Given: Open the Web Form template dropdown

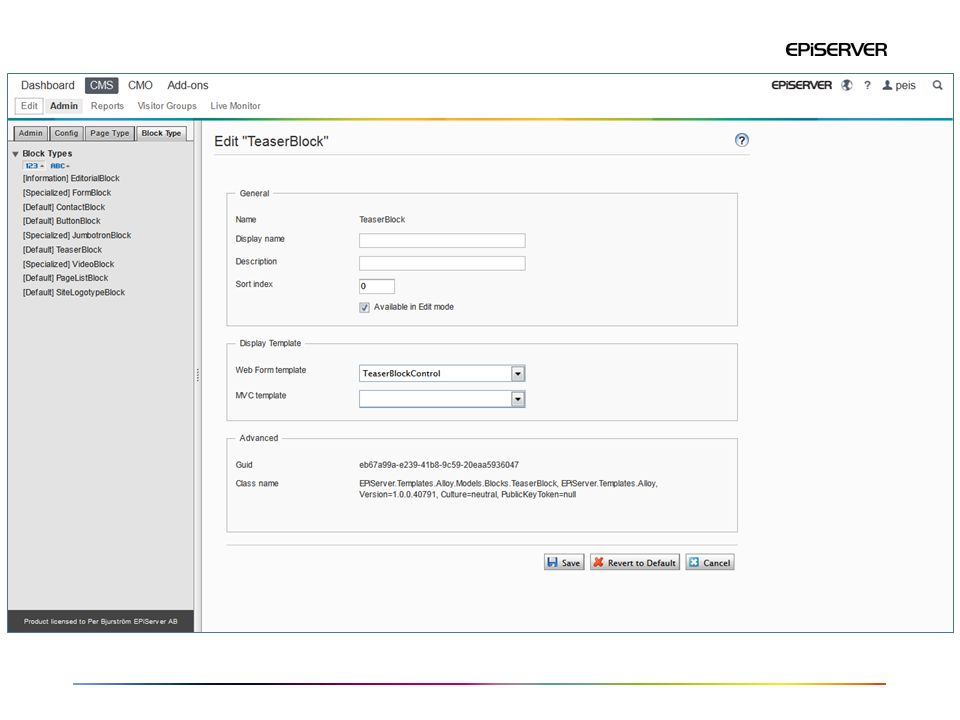Looking at the screenshot, I should point(518,373).
